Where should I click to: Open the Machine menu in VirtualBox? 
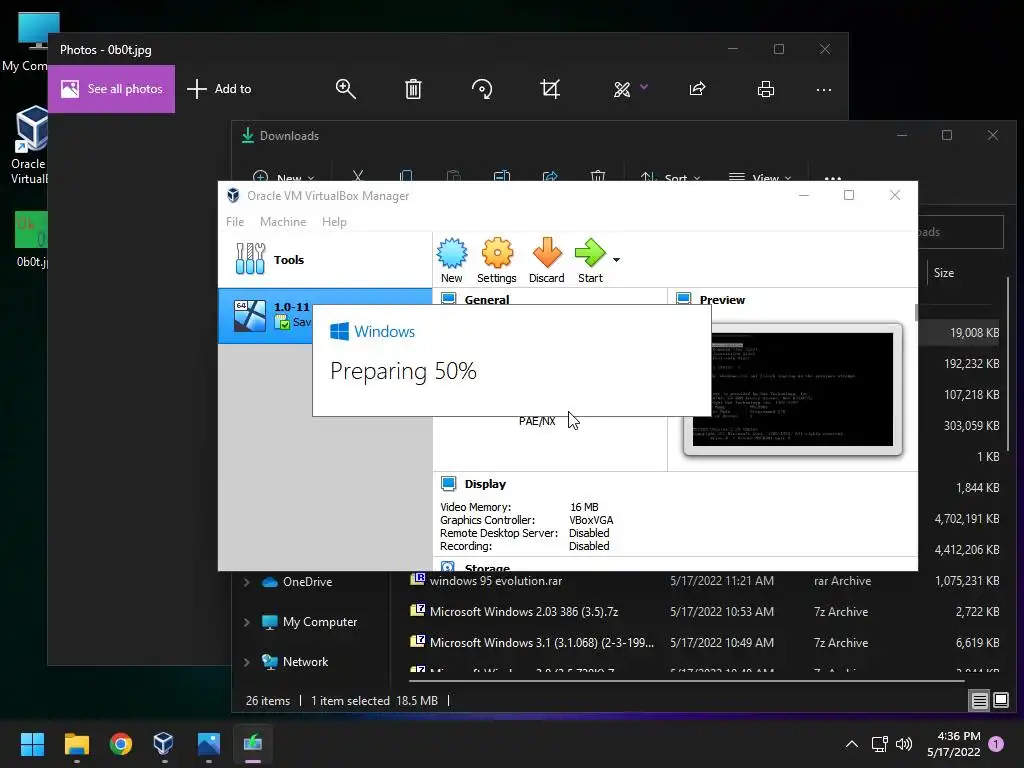pos(283,222)
